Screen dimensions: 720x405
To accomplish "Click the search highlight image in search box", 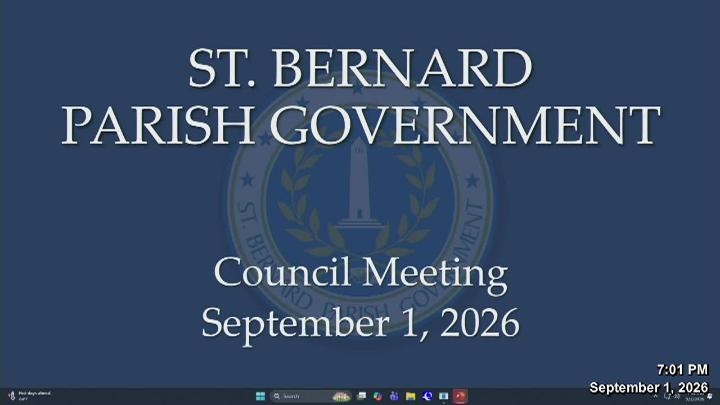I will click(341, 396).
